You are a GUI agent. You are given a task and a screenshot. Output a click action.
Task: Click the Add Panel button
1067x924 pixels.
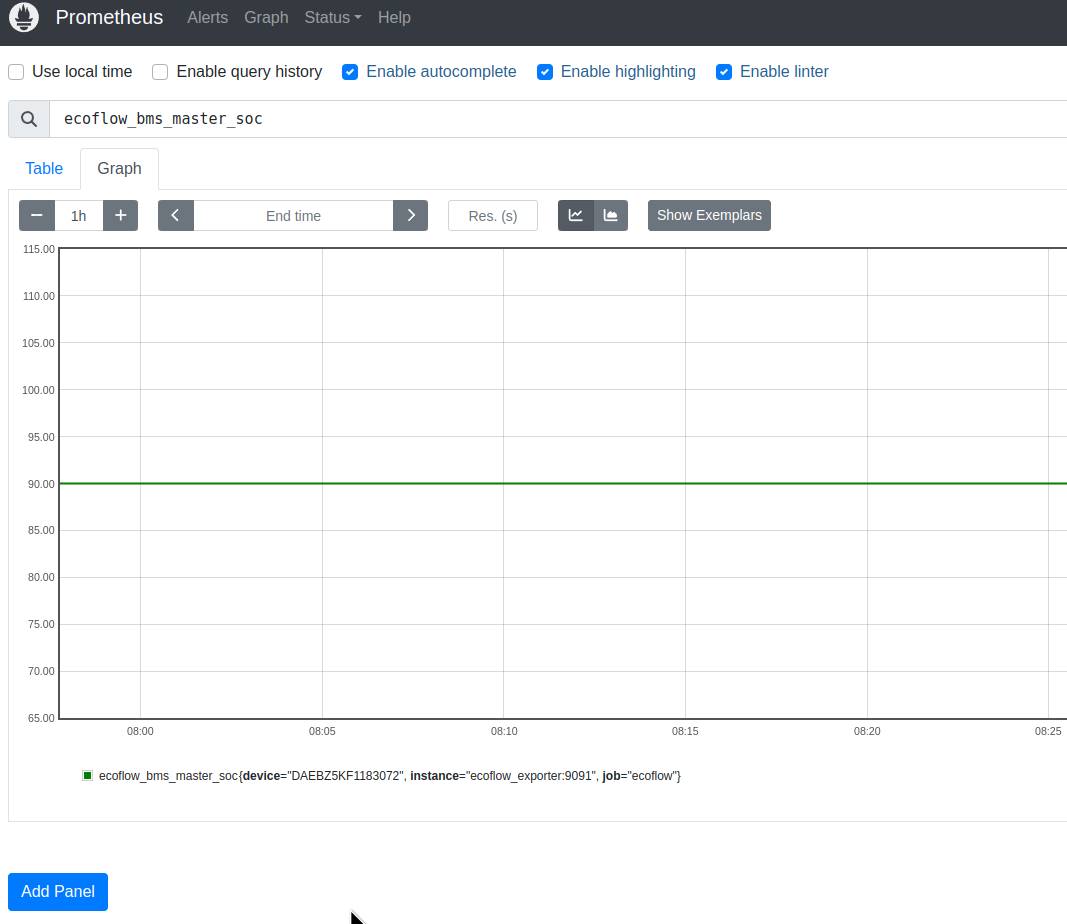pos(58,891)
